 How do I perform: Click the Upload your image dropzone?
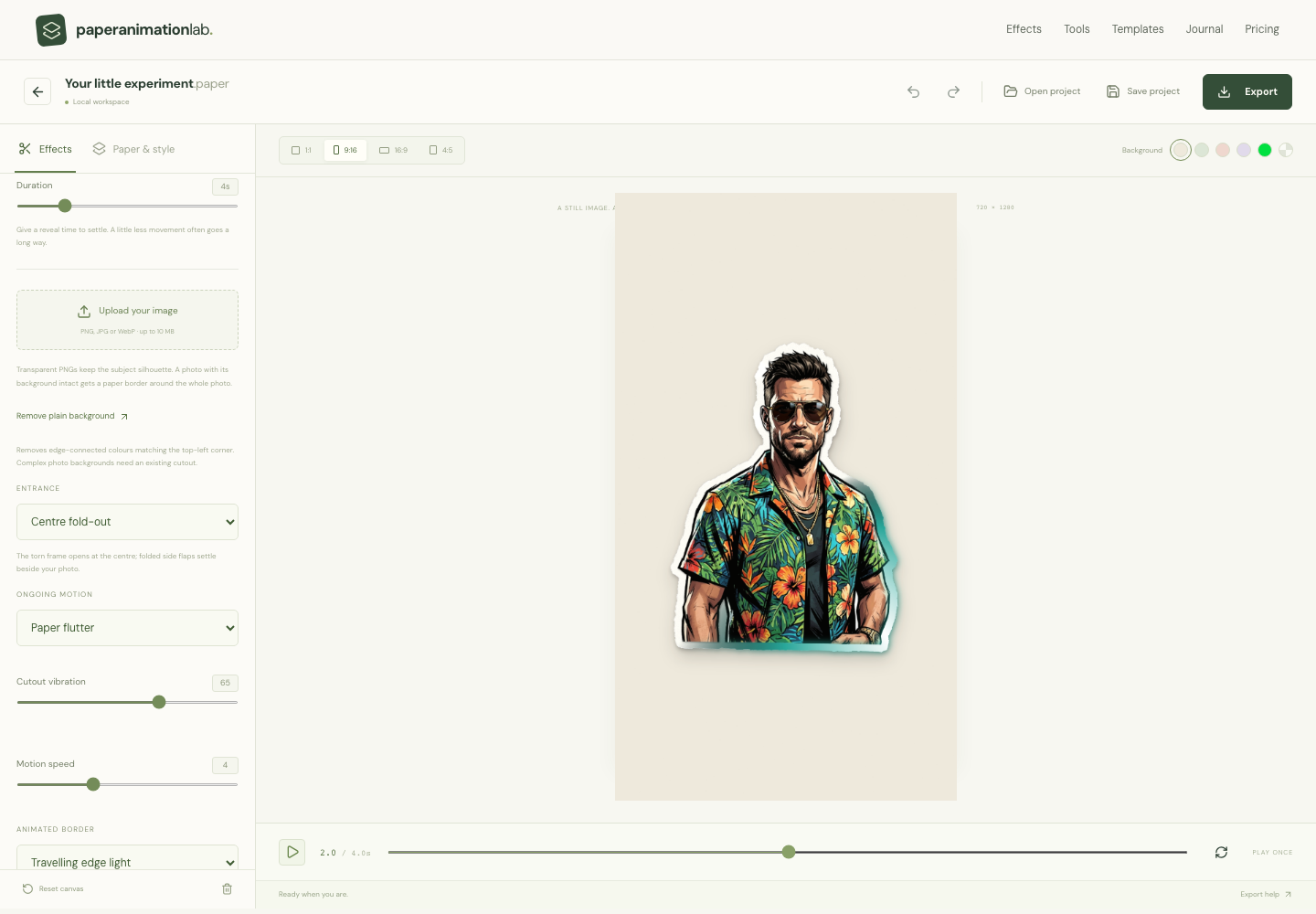127,320
